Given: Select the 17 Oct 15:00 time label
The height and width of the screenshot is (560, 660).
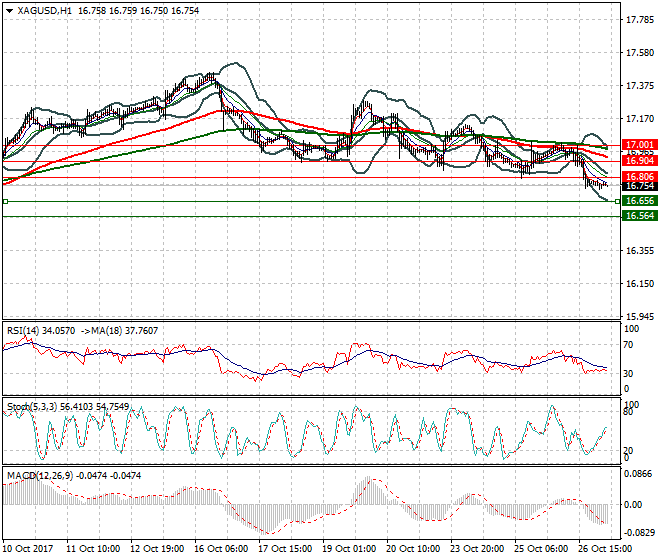Looking at the screenshot, I should (285, 549).
